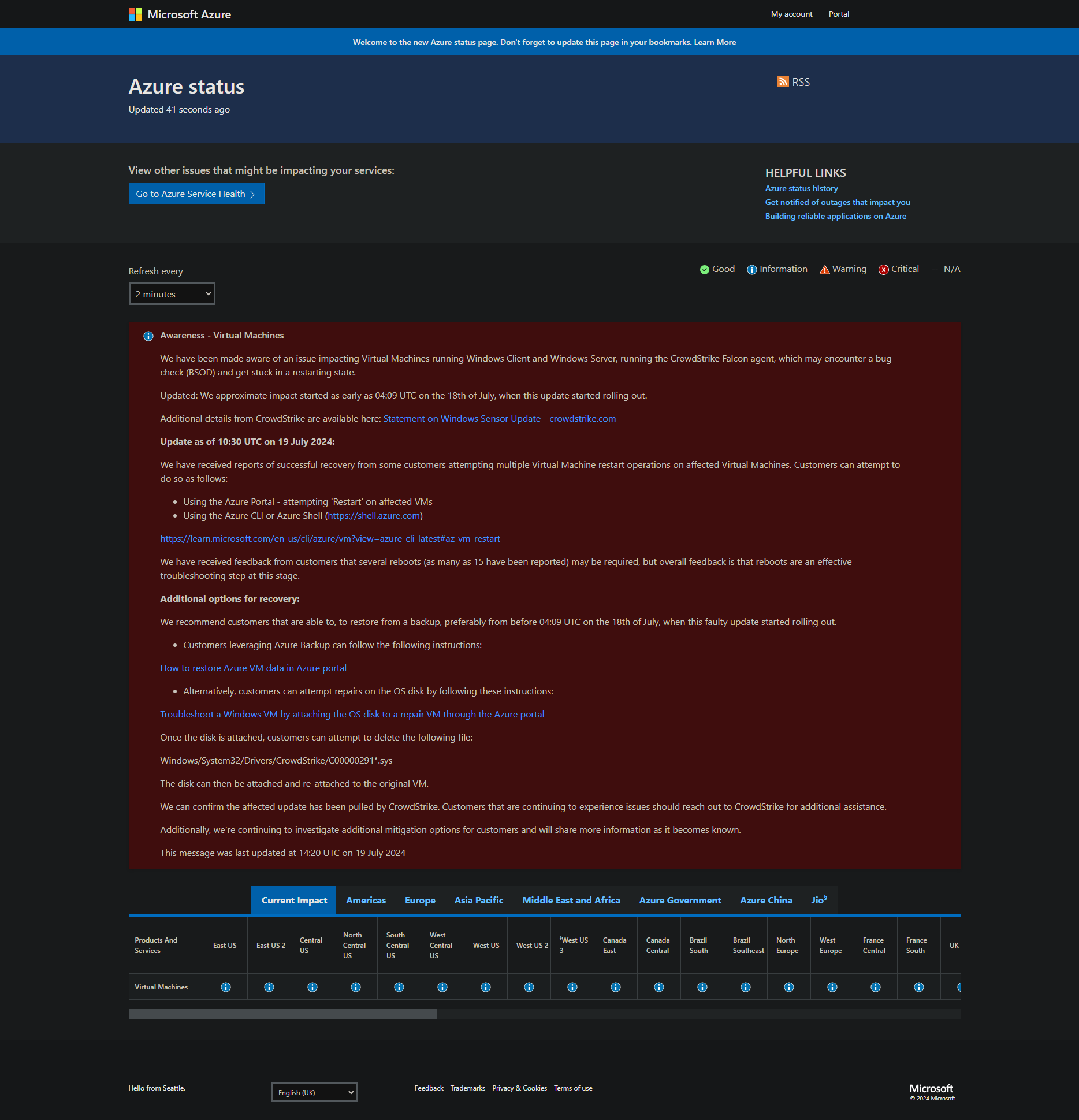Click the horizontal table scrollbar thumb
This screenshot has width=1079, height=1120.
click(283, 1014)
